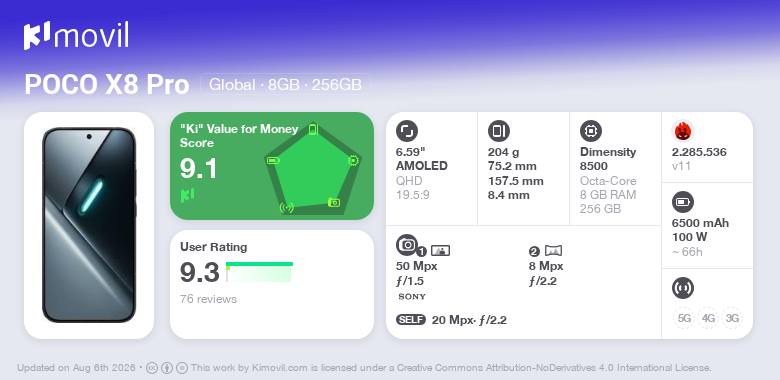Click the Global 8GB 256GB variant tag
Viewport: 780px width, 380px height.
285,84
